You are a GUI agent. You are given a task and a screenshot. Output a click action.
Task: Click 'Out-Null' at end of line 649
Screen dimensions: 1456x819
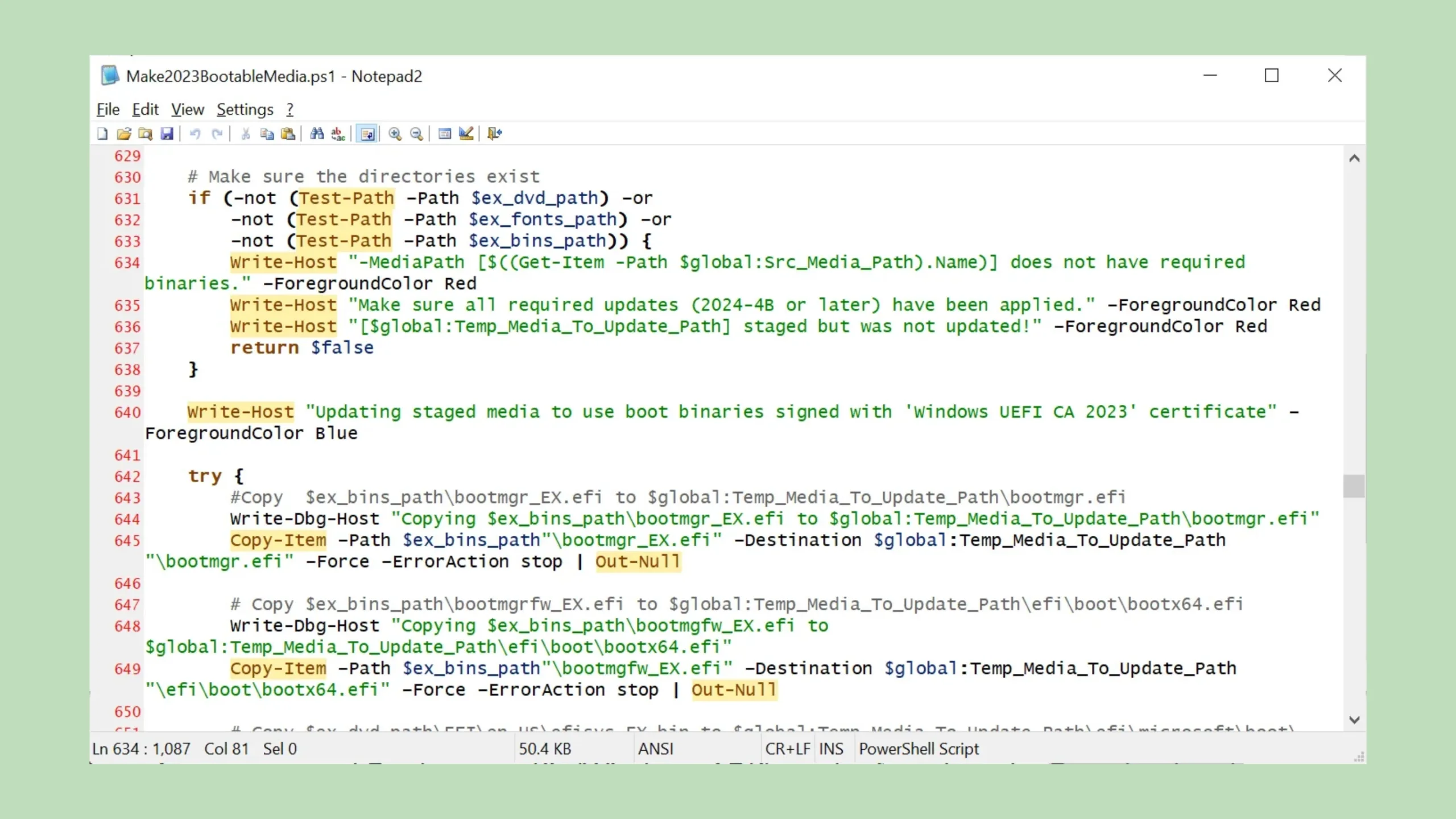click(734, 690)
